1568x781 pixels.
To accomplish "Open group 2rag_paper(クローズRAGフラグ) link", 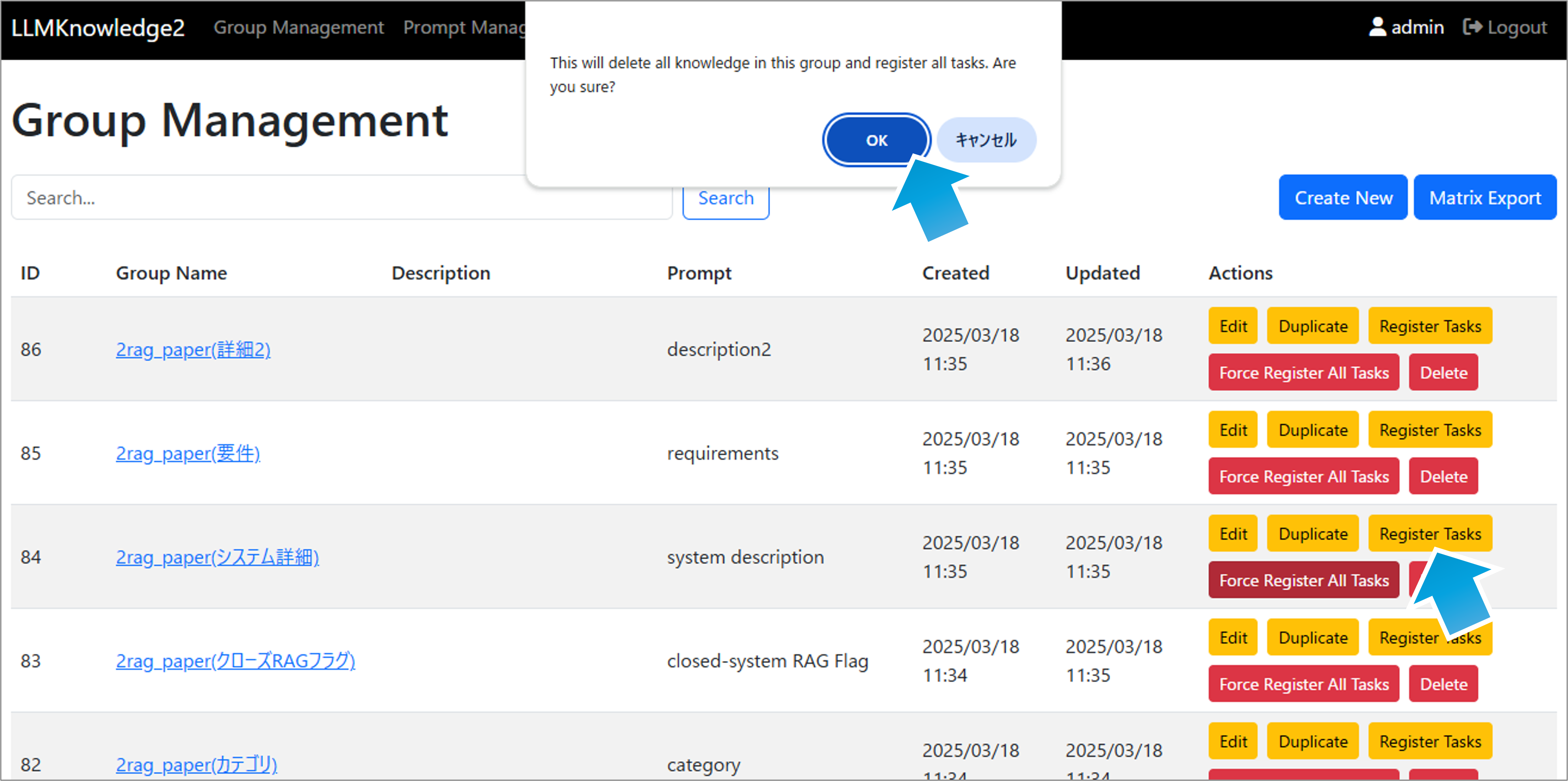I will 235,661.
